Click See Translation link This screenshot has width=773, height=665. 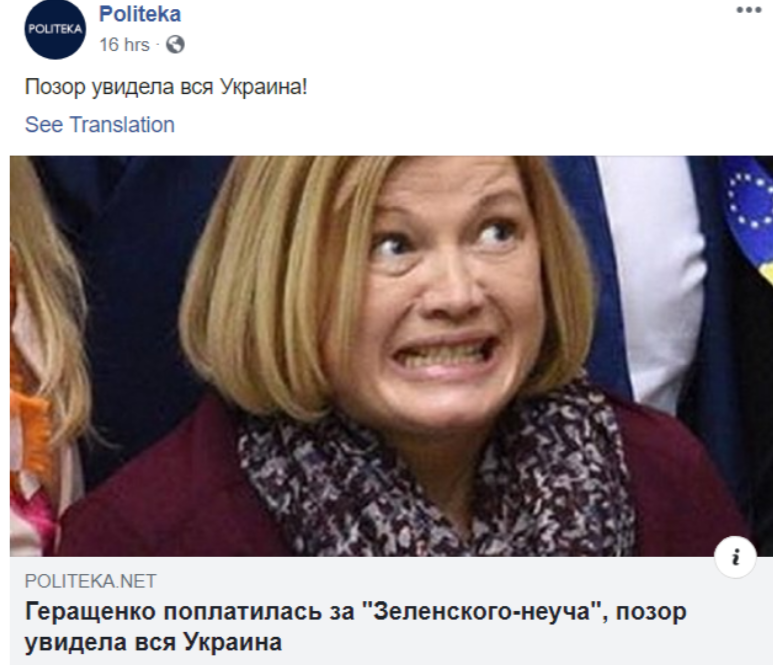click(100, 125)
